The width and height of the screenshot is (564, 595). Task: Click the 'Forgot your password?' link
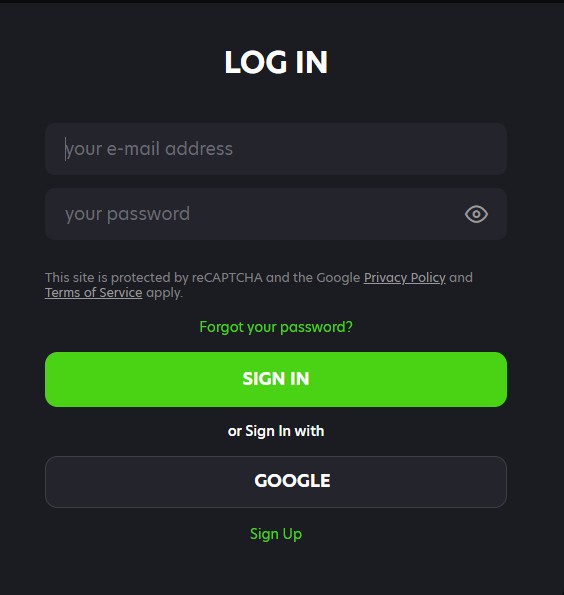pos(276,327)
